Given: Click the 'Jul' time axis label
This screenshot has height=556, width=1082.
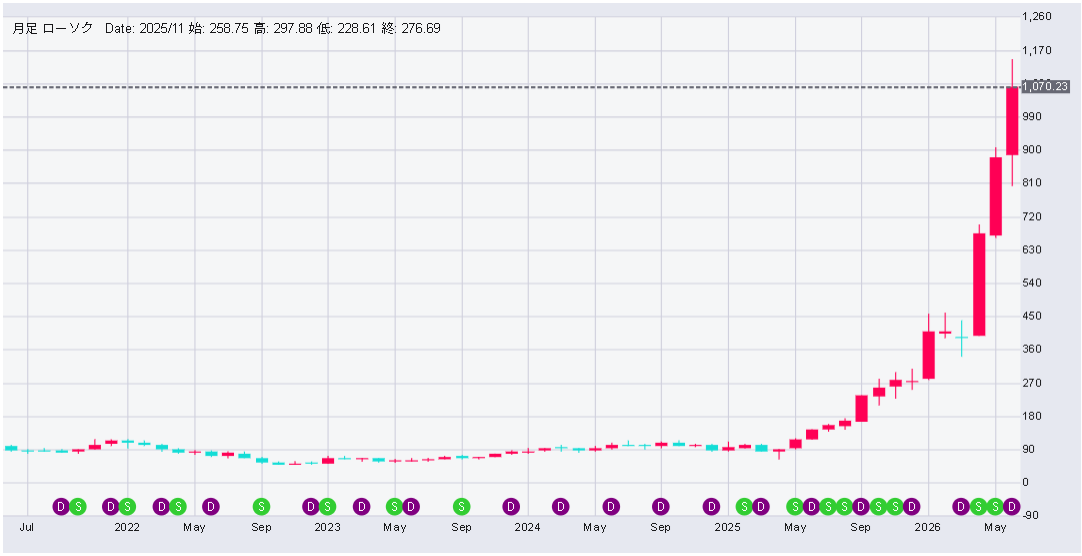Looking at the screenshot, I should pos(27,528).
